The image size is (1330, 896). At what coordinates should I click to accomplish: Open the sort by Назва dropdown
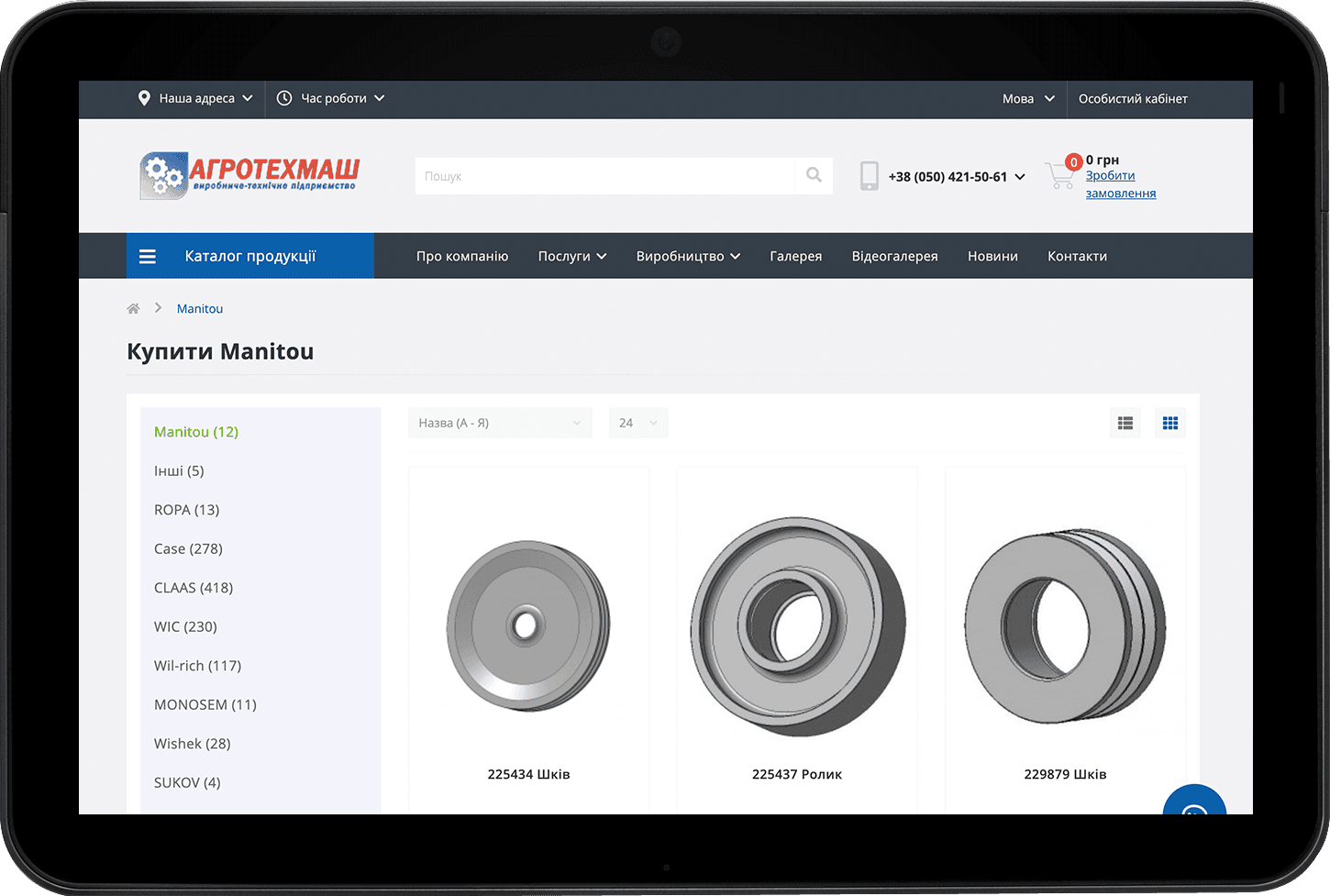click(500, 423)
